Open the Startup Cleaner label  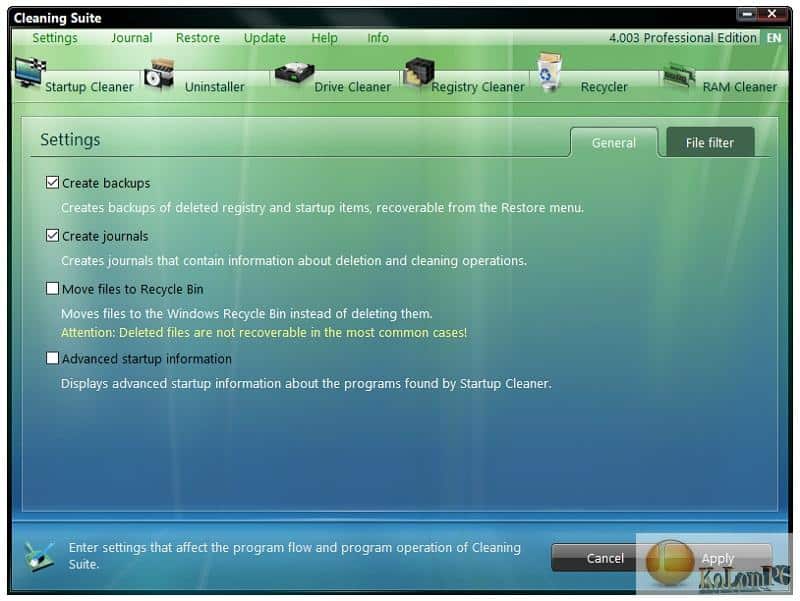click(x=89, y=87)
